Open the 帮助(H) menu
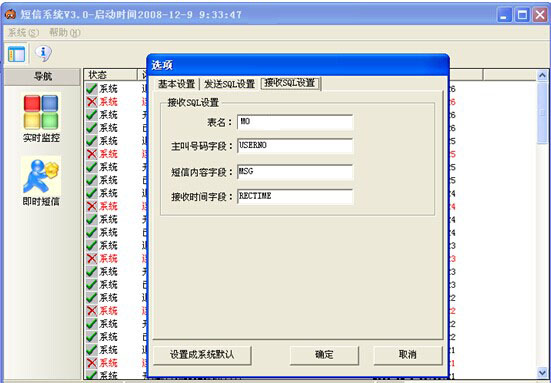Image resolution: width=551 pixels, height=383 pixels. [65, 33]
